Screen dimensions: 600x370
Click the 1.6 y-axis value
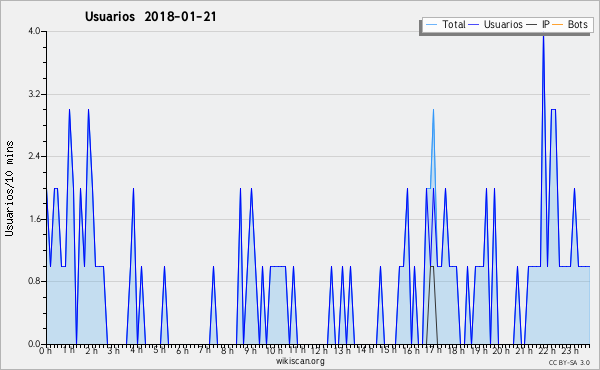(x=34, y=219)
